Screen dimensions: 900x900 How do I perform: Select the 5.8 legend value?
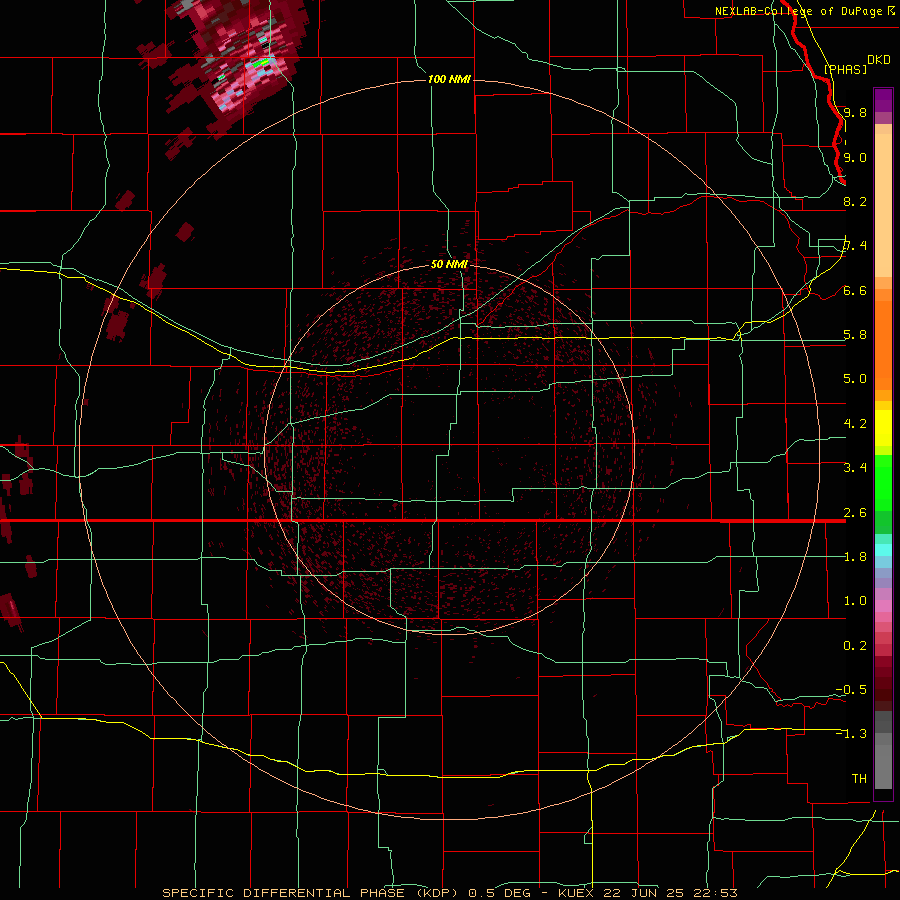(855, 335)
